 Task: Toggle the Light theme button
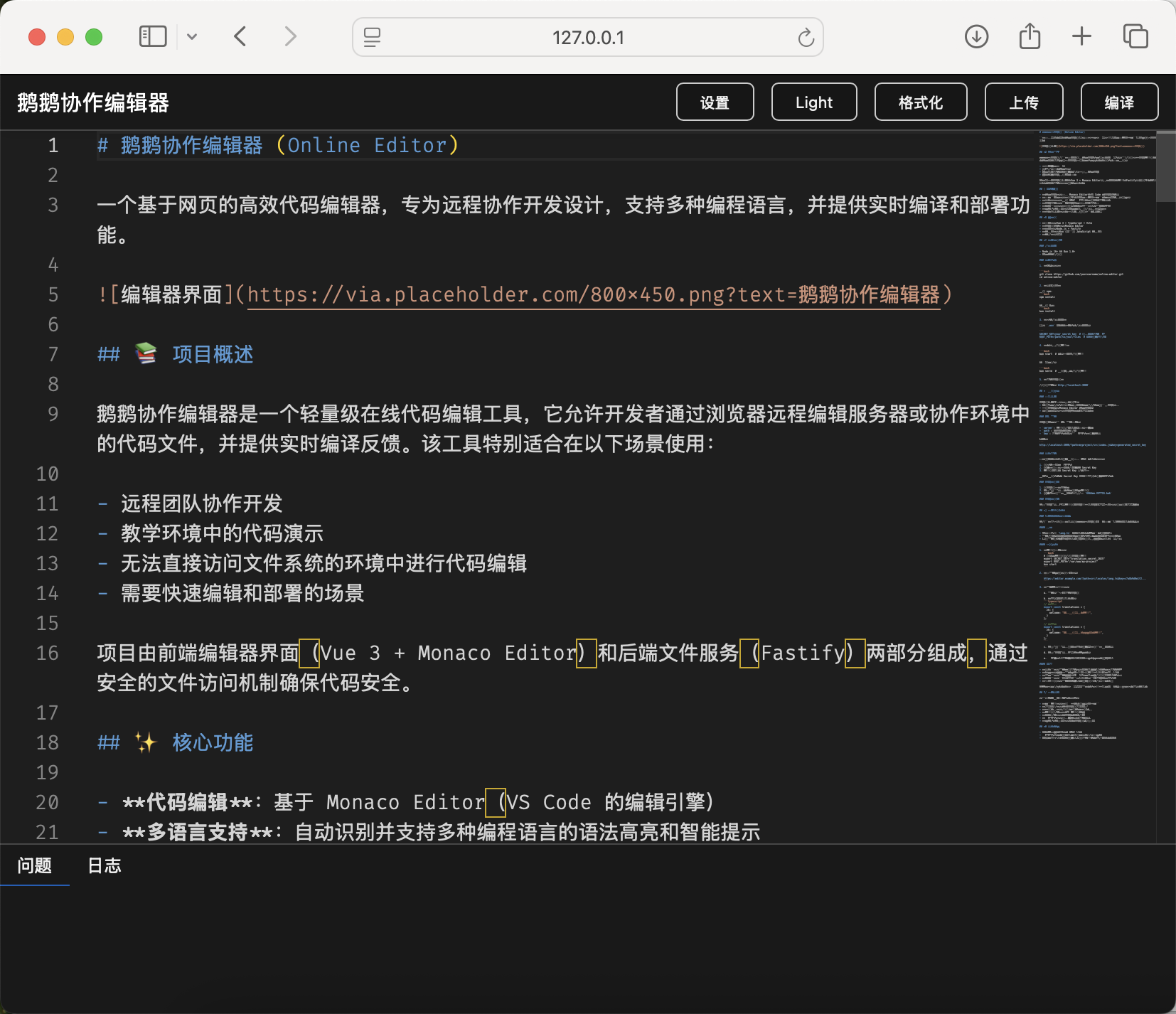point(814,102)
